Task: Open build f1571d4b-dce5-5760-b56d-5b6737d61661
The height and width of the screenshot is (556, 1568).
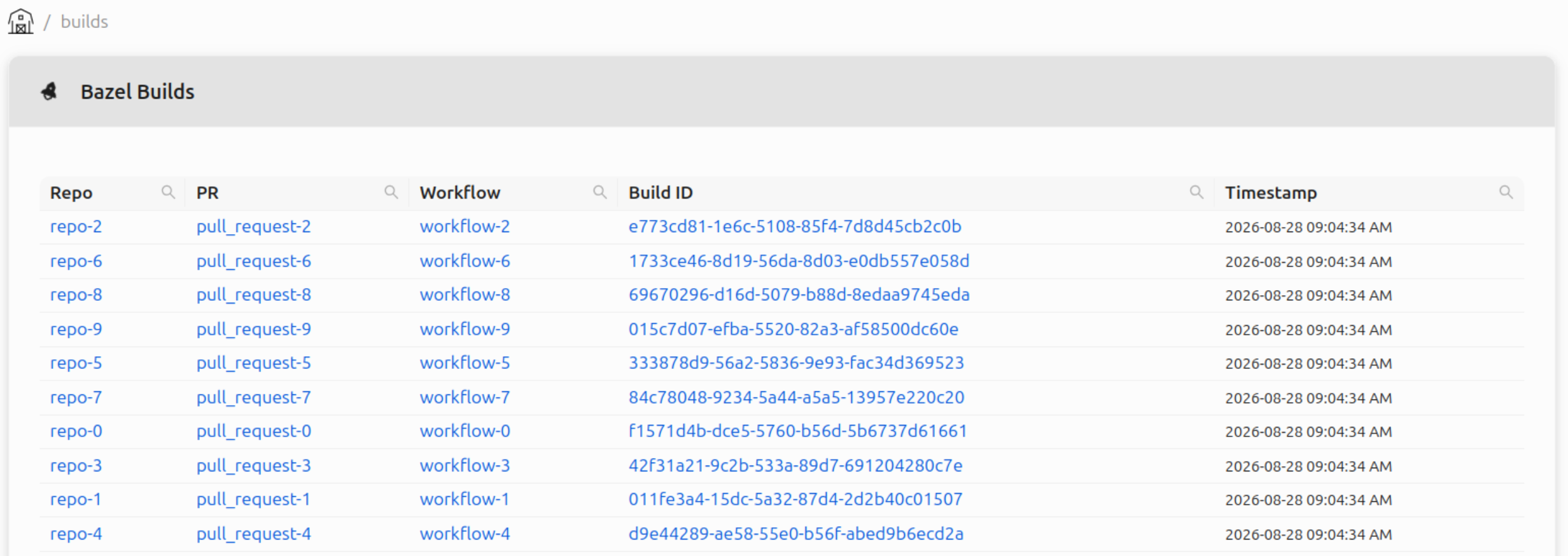Action: pyautogui.click(x=798, y=431)
